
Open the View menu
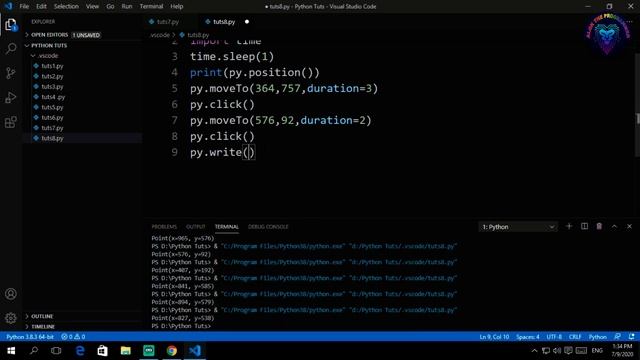coord(92,7)
